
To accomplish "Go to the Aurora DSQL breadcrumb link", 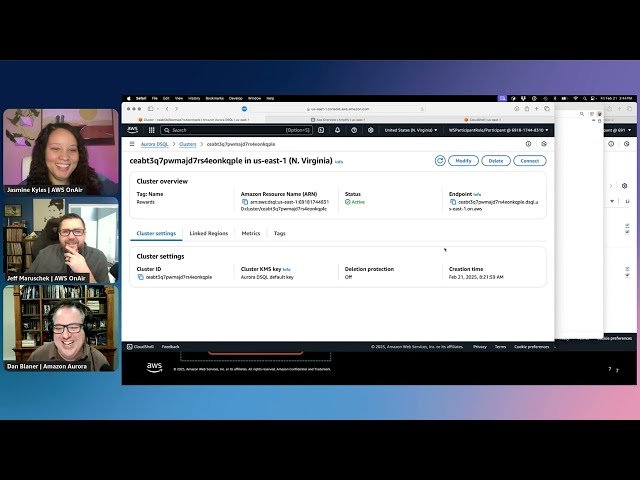I will point(154,144).
